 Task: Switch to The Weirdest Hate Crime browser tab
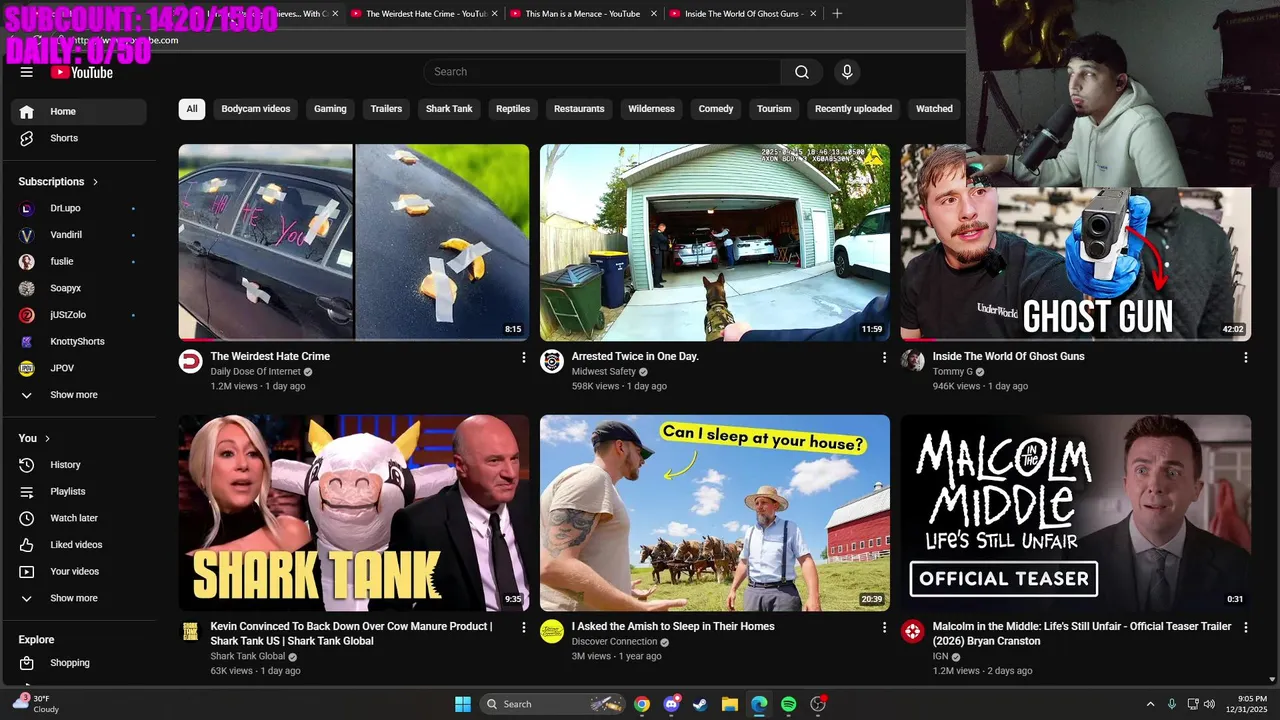point(424,14)
